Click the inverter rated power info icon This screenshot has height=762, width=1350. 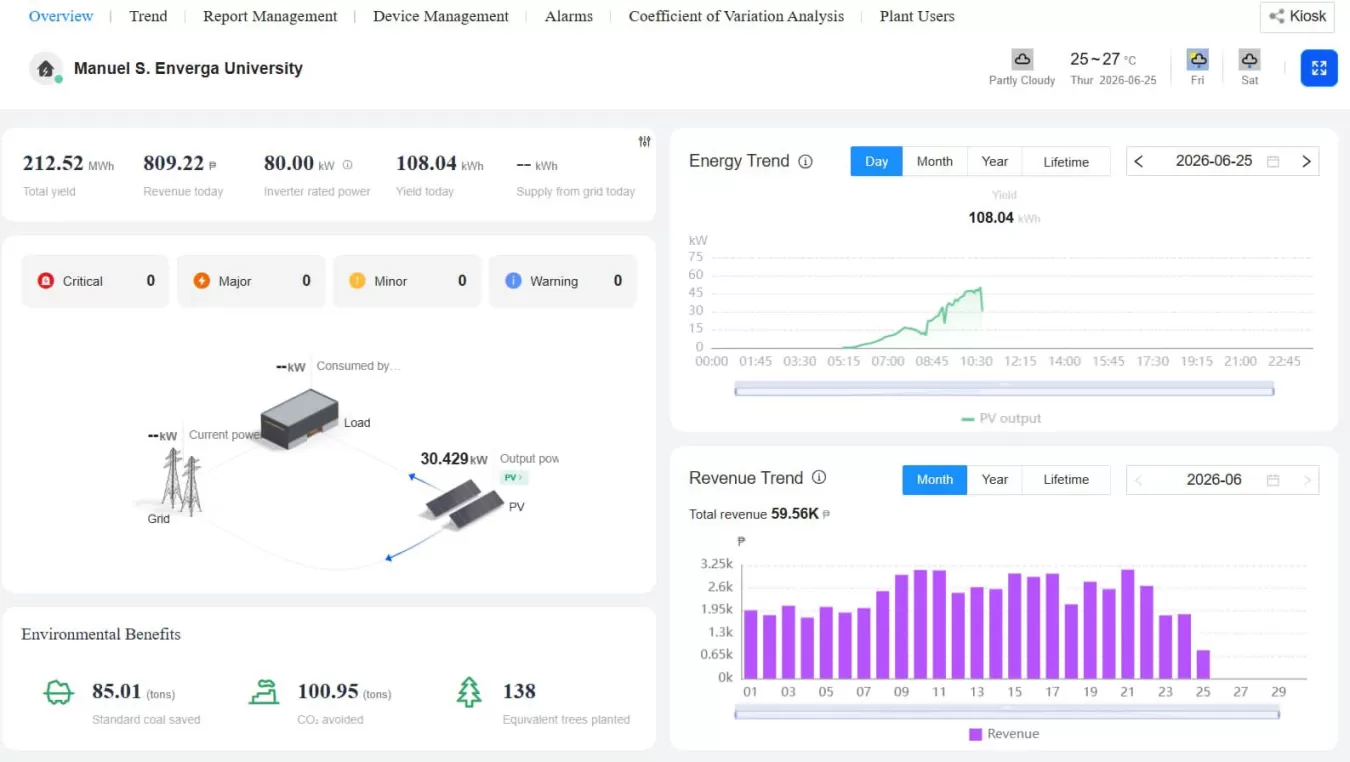(347, 165)
